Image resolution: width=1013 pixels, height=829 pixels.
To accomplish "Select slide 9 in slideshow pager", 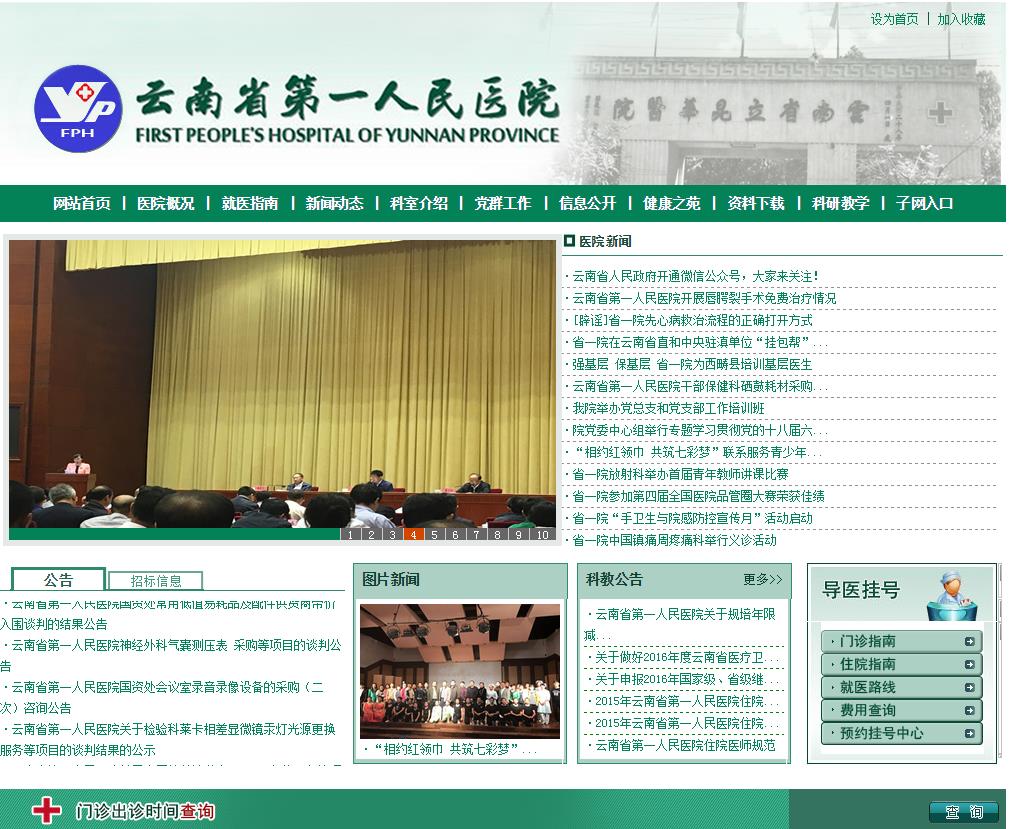I will [518, 534].
